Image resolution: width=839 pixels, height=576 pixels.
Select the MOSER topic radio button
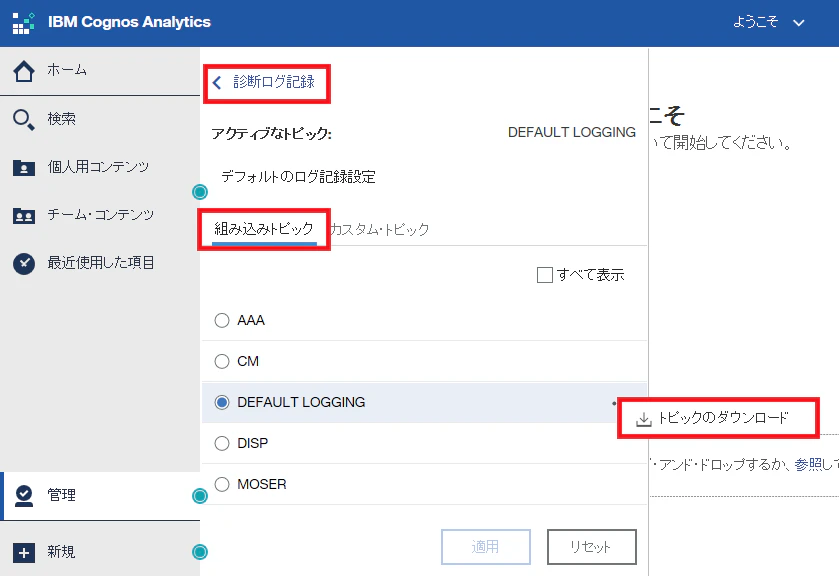222,484
